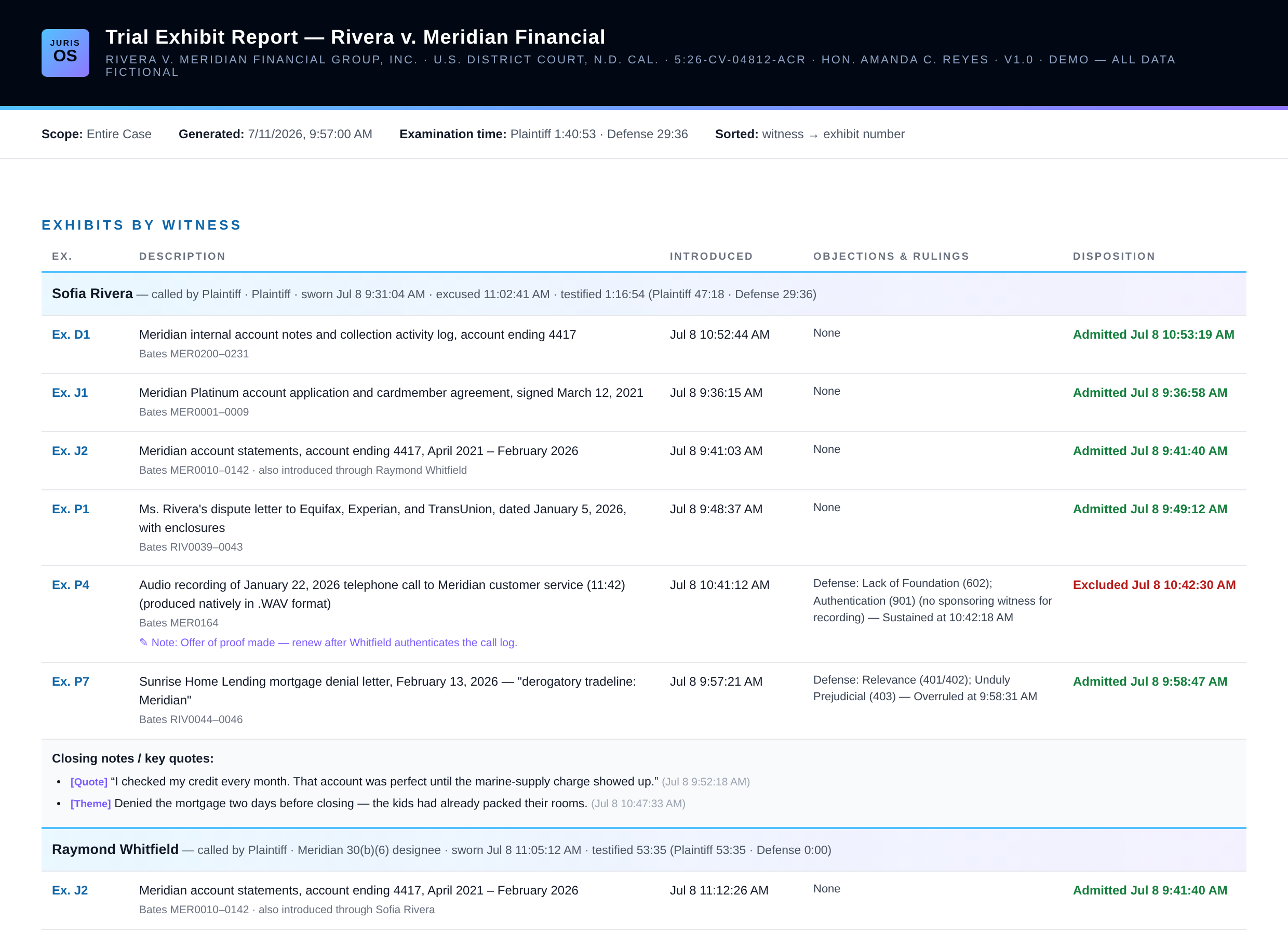Open the Ex. P1 exhibit link
Screen dimensions: 1288x935
coord(71,509)
